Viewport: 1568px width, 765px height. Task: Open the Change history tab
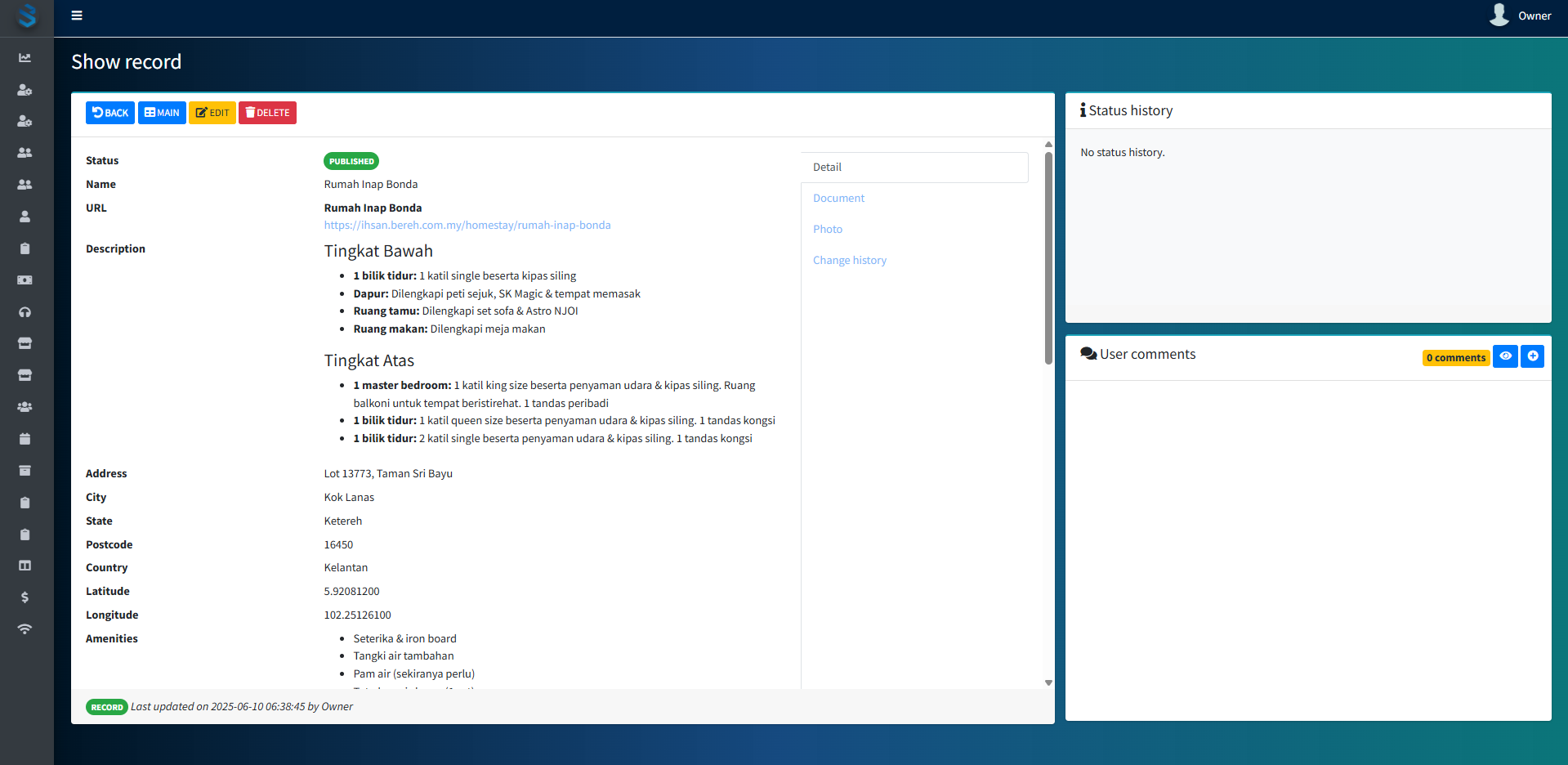click(x=849, y=261)
